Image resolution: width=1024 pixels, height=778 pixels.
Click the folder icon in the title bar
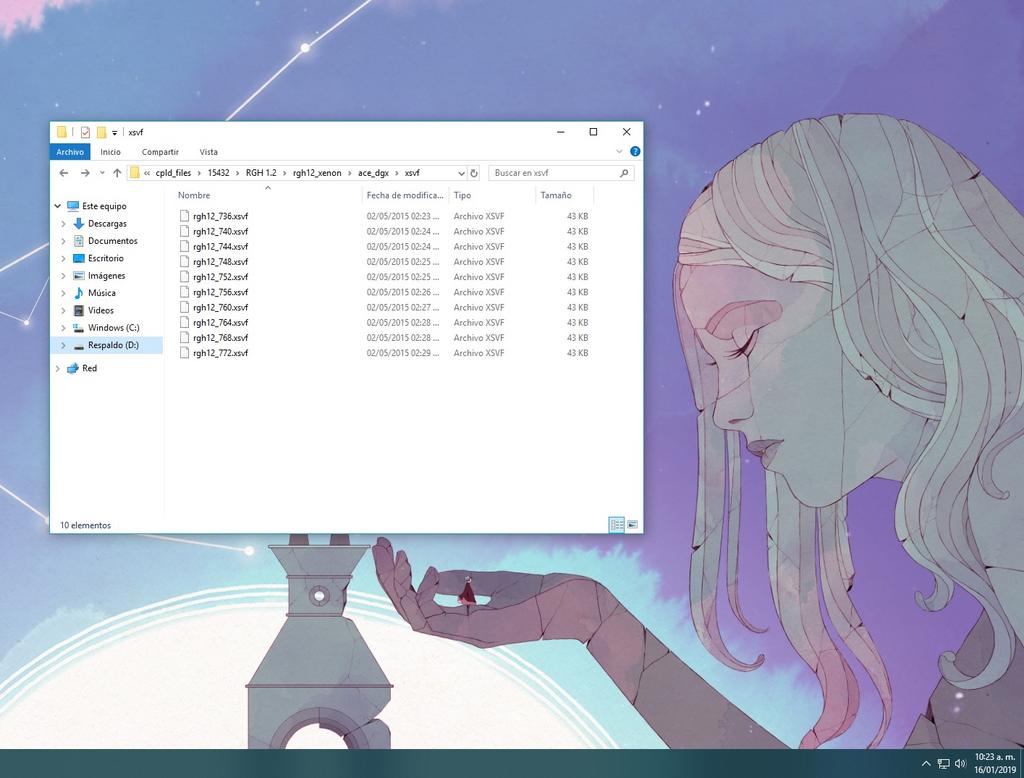(61, 132)
